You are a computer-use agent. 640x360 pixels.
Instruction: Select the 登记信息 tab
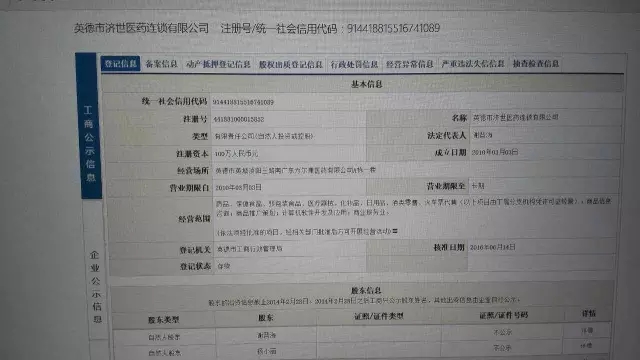coord(120,64)
